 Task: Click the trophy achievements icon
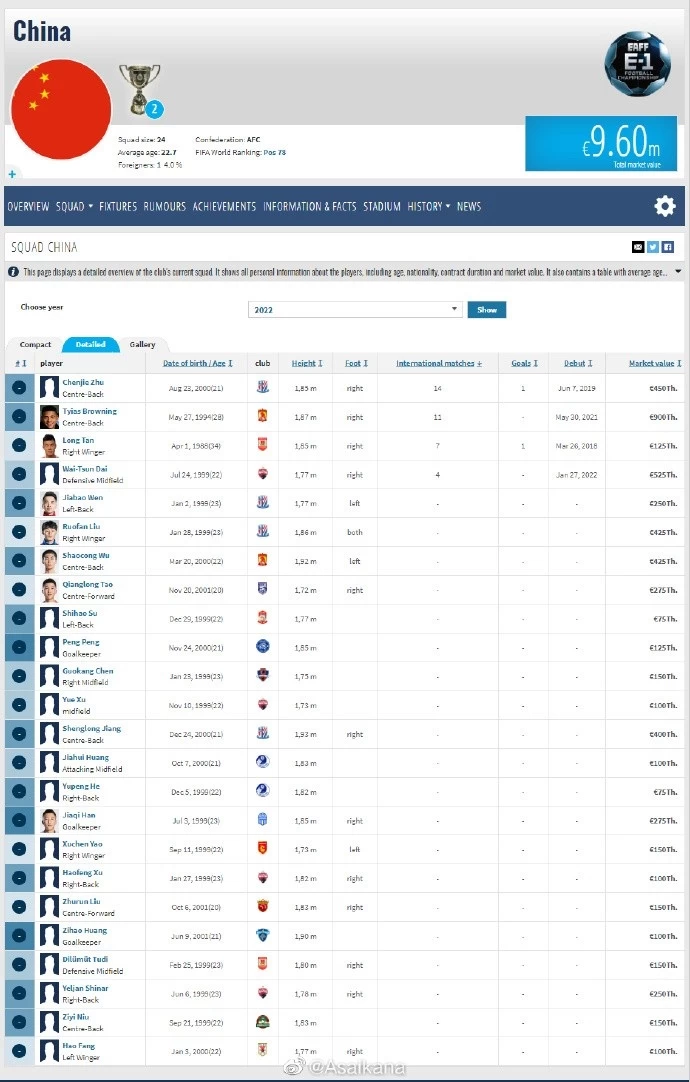coord(139,86)
